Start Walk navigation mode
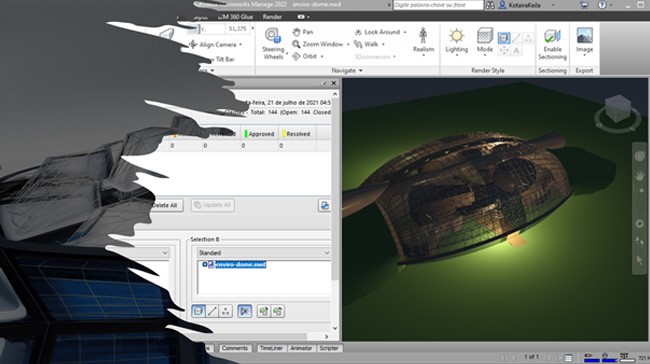The width and height of the screenshot is (650, 364). pyautogui.click(x=366, y=44)
